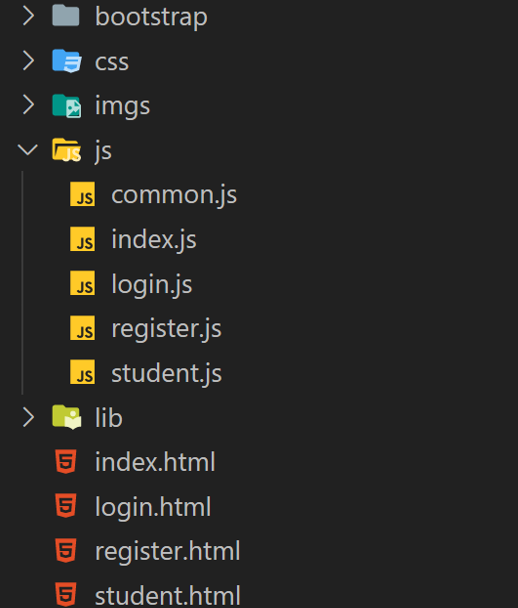Viewport: 518px width, 608px height.
Task: Click the HTML5 icon beside register.html
Action: (66, 550)
